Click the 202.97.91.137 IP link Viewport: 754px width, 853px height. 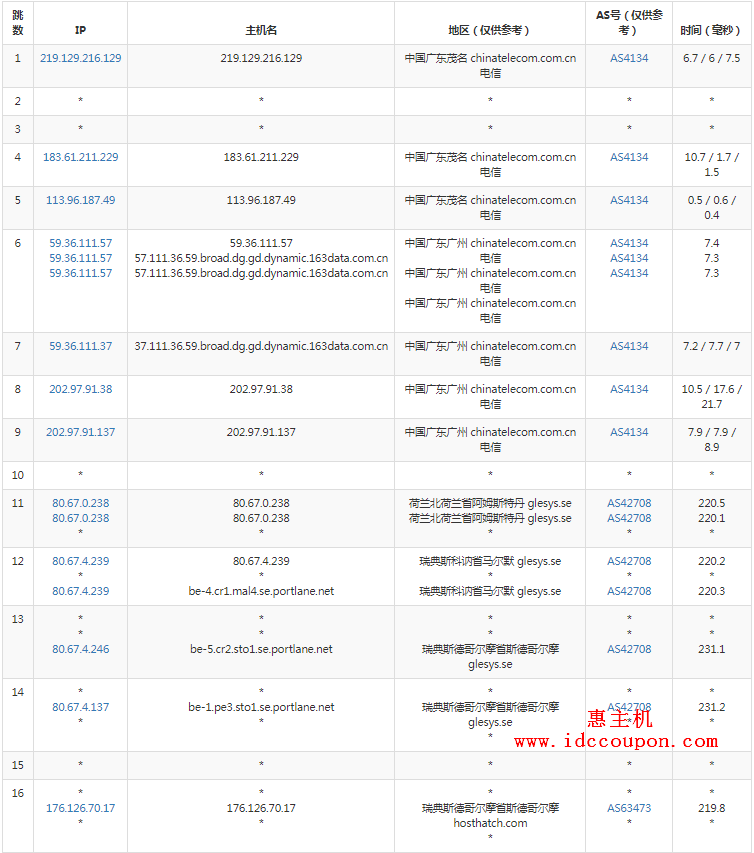pyautogui.click(x=80, y=432)
